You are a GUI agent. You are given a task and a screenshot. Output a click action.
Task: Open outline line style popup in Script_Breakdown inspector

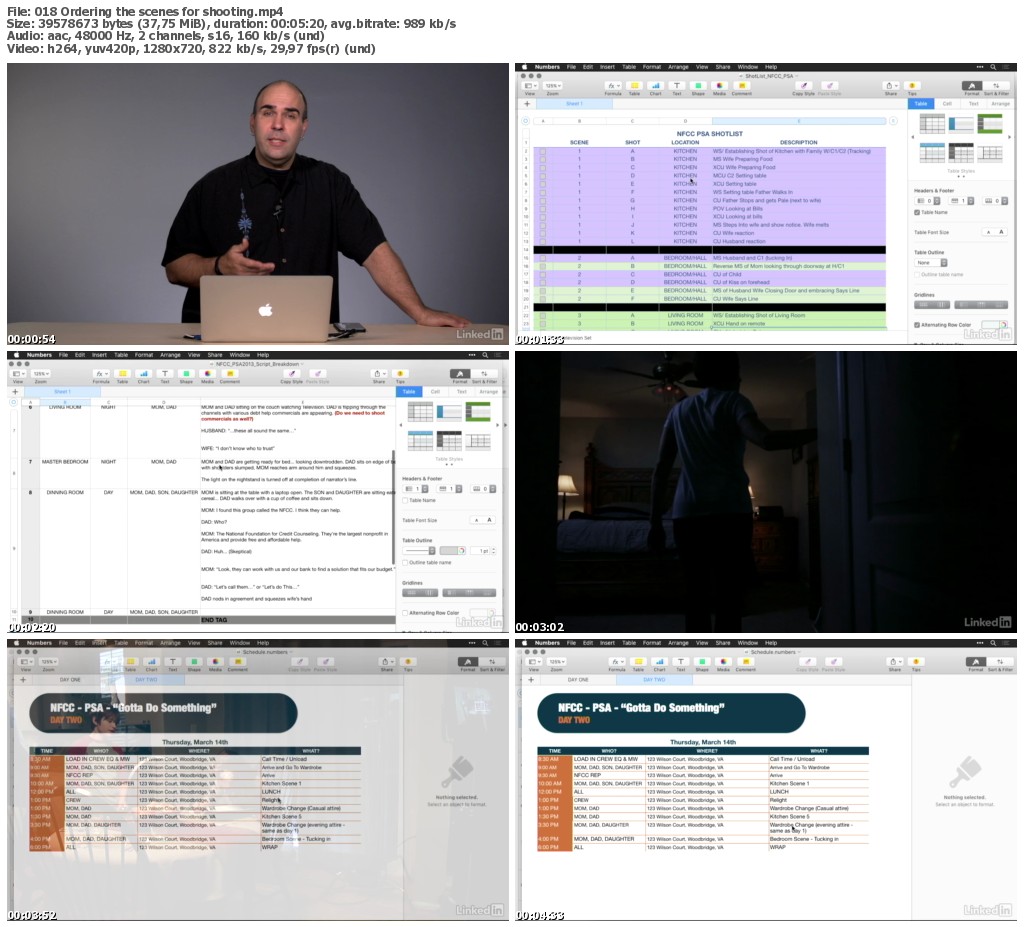419,551
